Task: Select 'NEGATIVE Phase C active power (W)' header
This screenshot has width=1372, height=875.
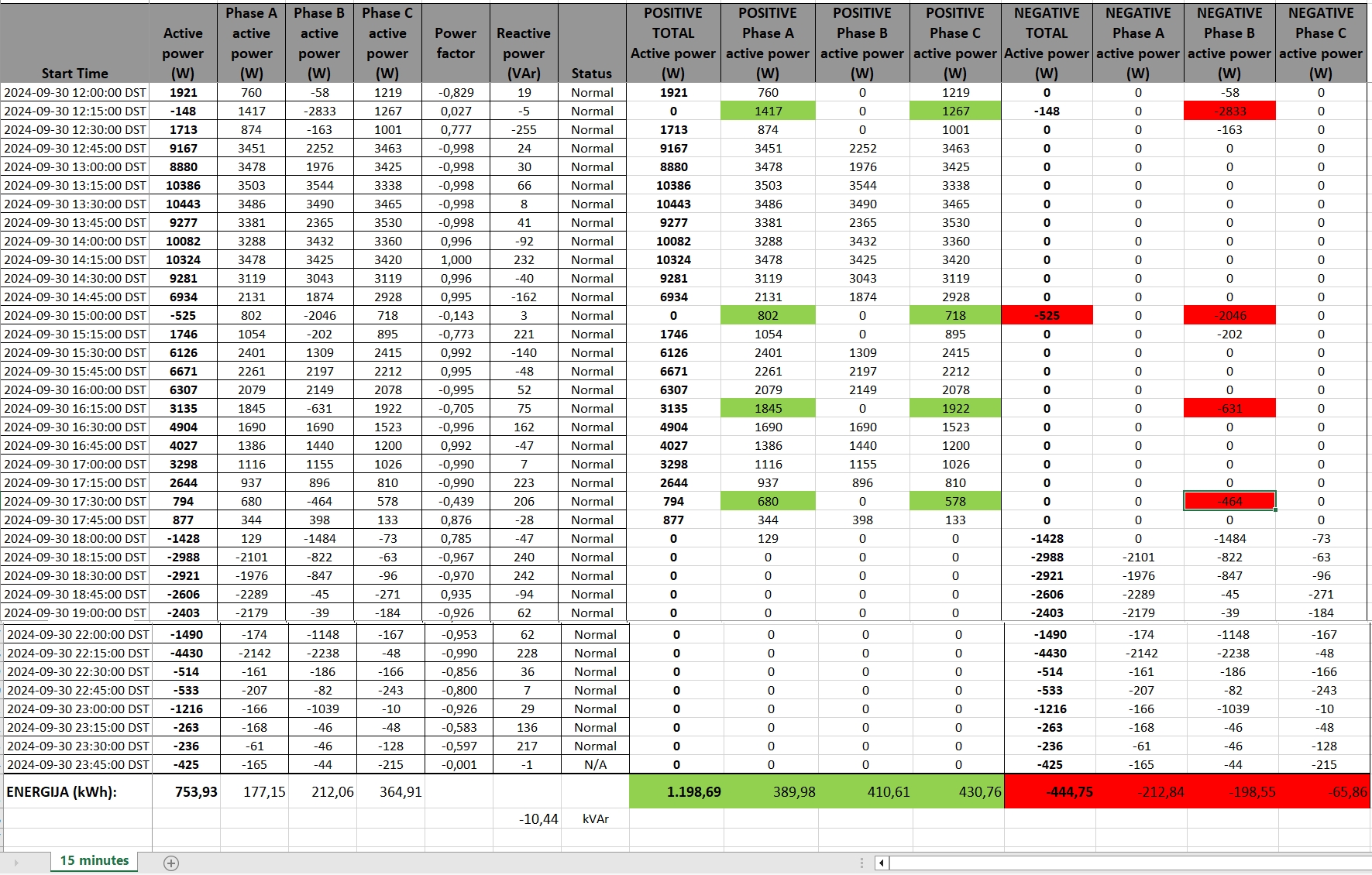Action: (x=1321, y=43)
